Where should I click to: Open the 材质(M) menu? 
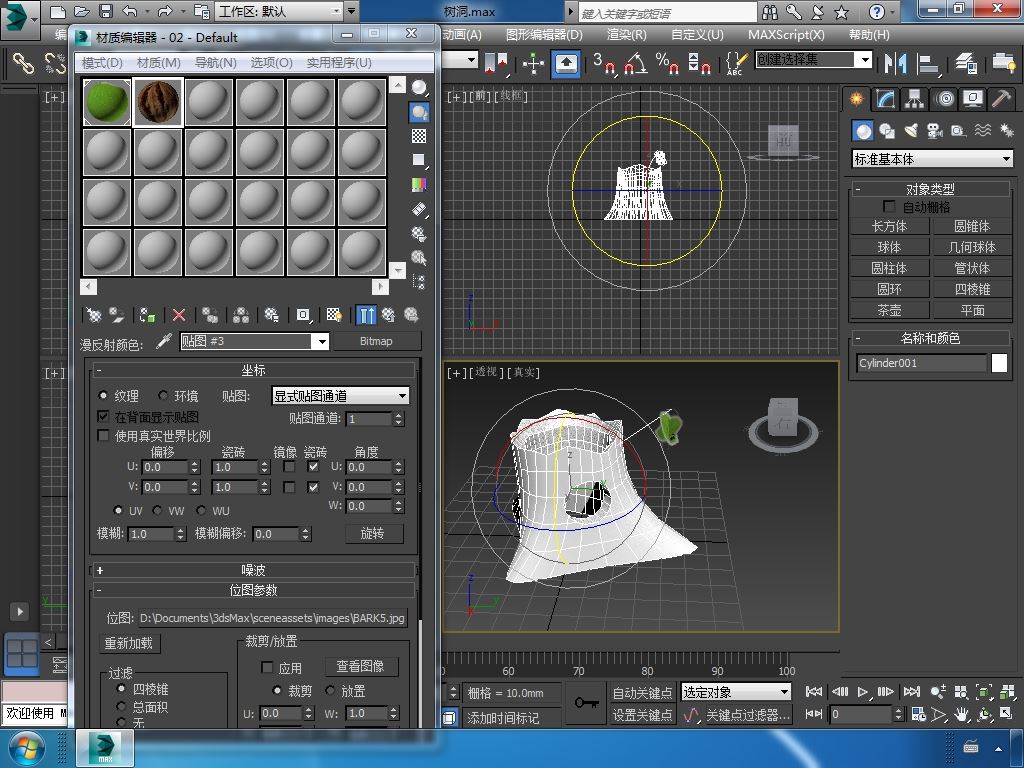pos(159,63)
